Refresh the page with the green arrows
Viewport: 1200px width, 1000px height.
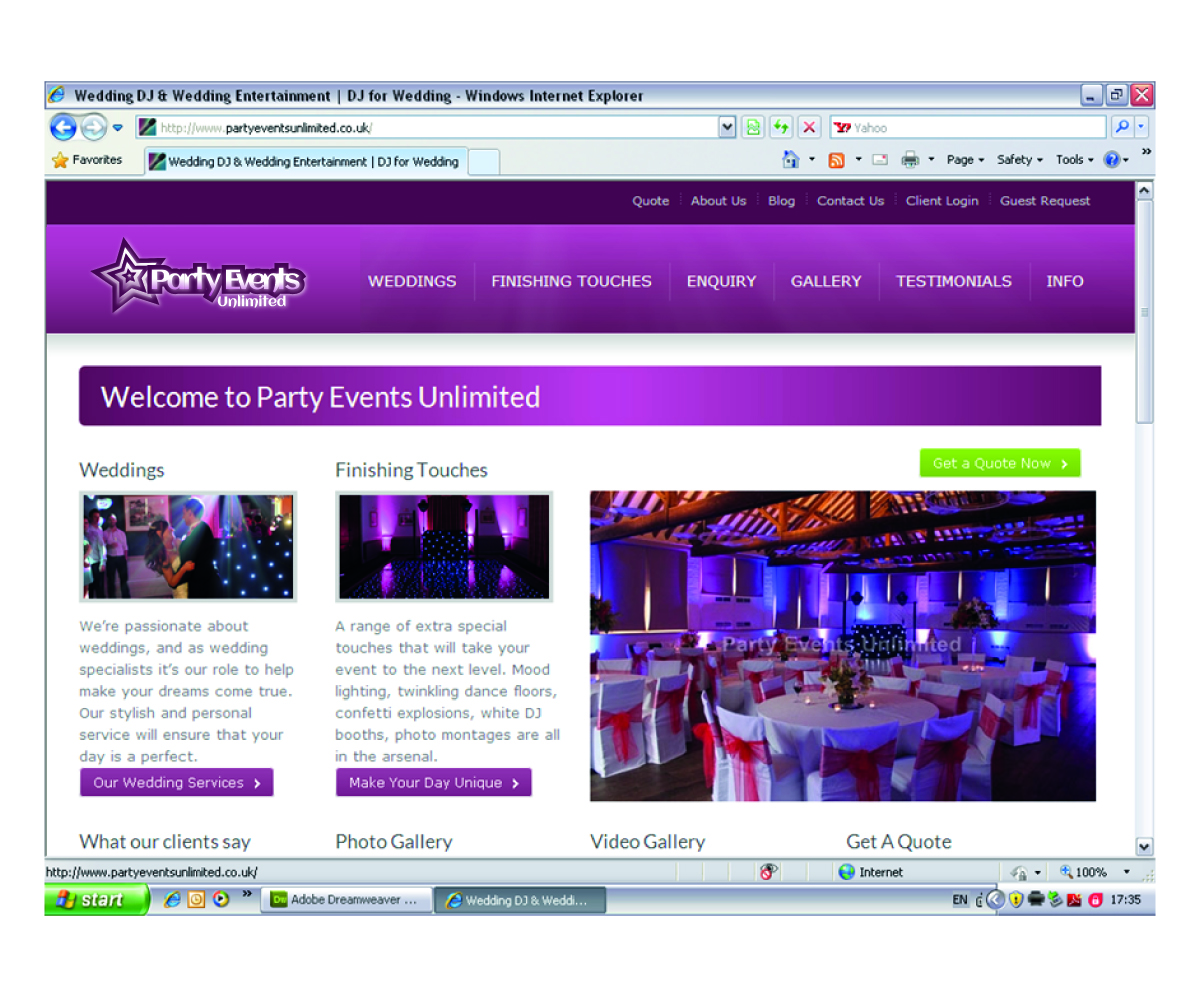click(781, 128)
